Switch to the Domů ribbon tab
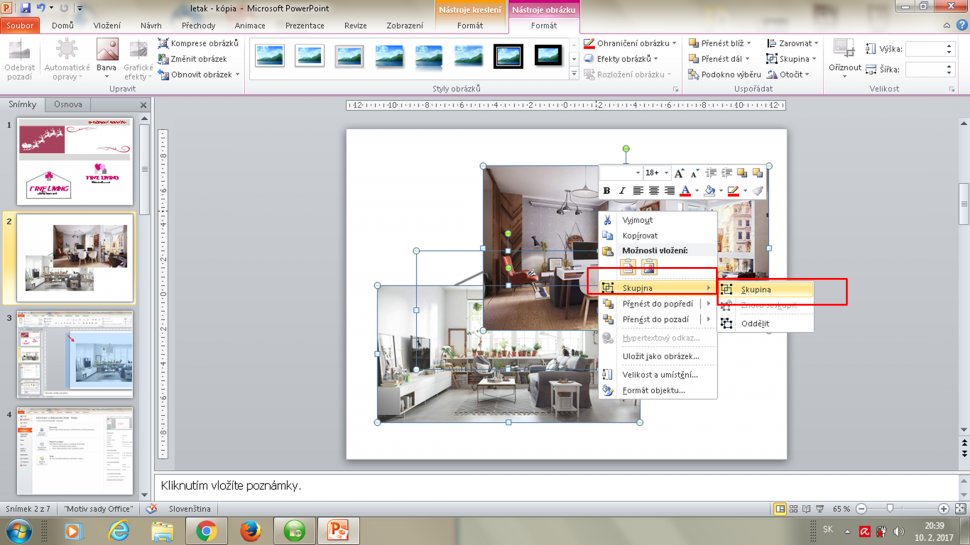The height and width of the screenshot is (545, 970). click(62, 25)
